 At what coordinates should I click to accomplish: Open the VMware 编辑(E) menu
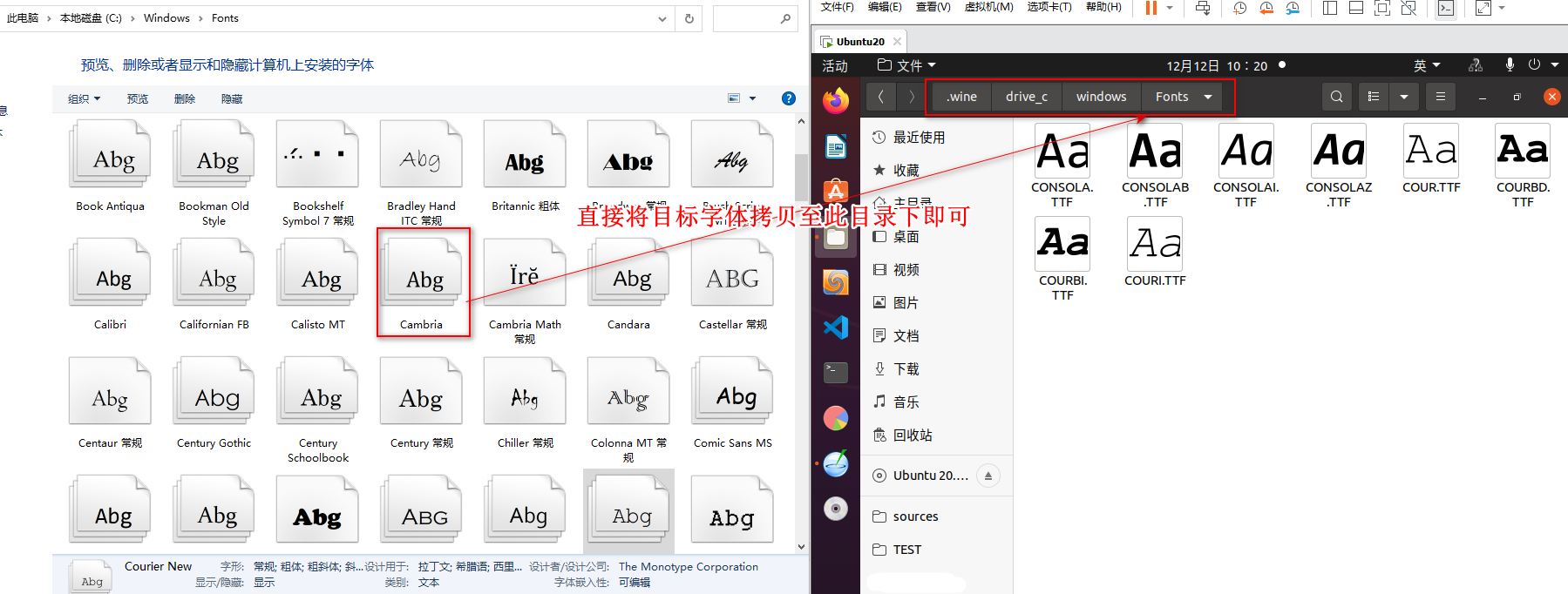pos(885,7)
